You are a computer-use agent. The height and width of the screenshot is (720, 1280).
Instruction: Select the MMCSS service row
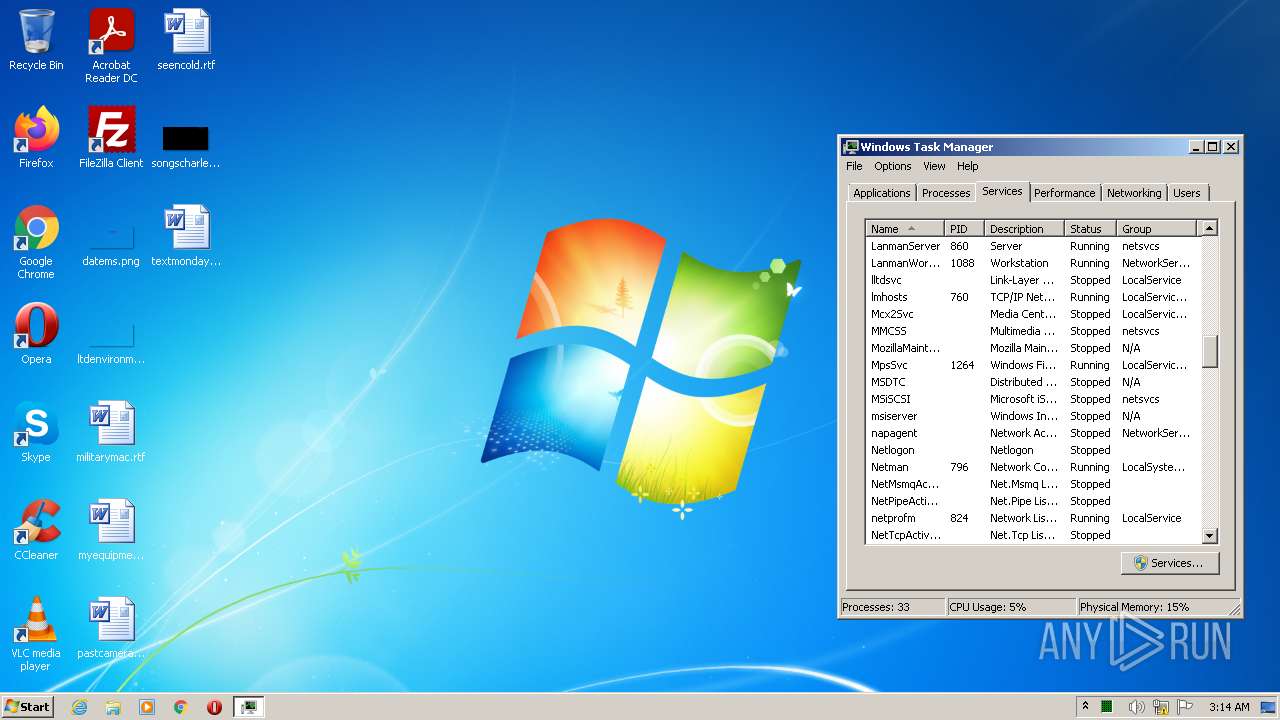pyautogui.click(x=1032, y=331)
